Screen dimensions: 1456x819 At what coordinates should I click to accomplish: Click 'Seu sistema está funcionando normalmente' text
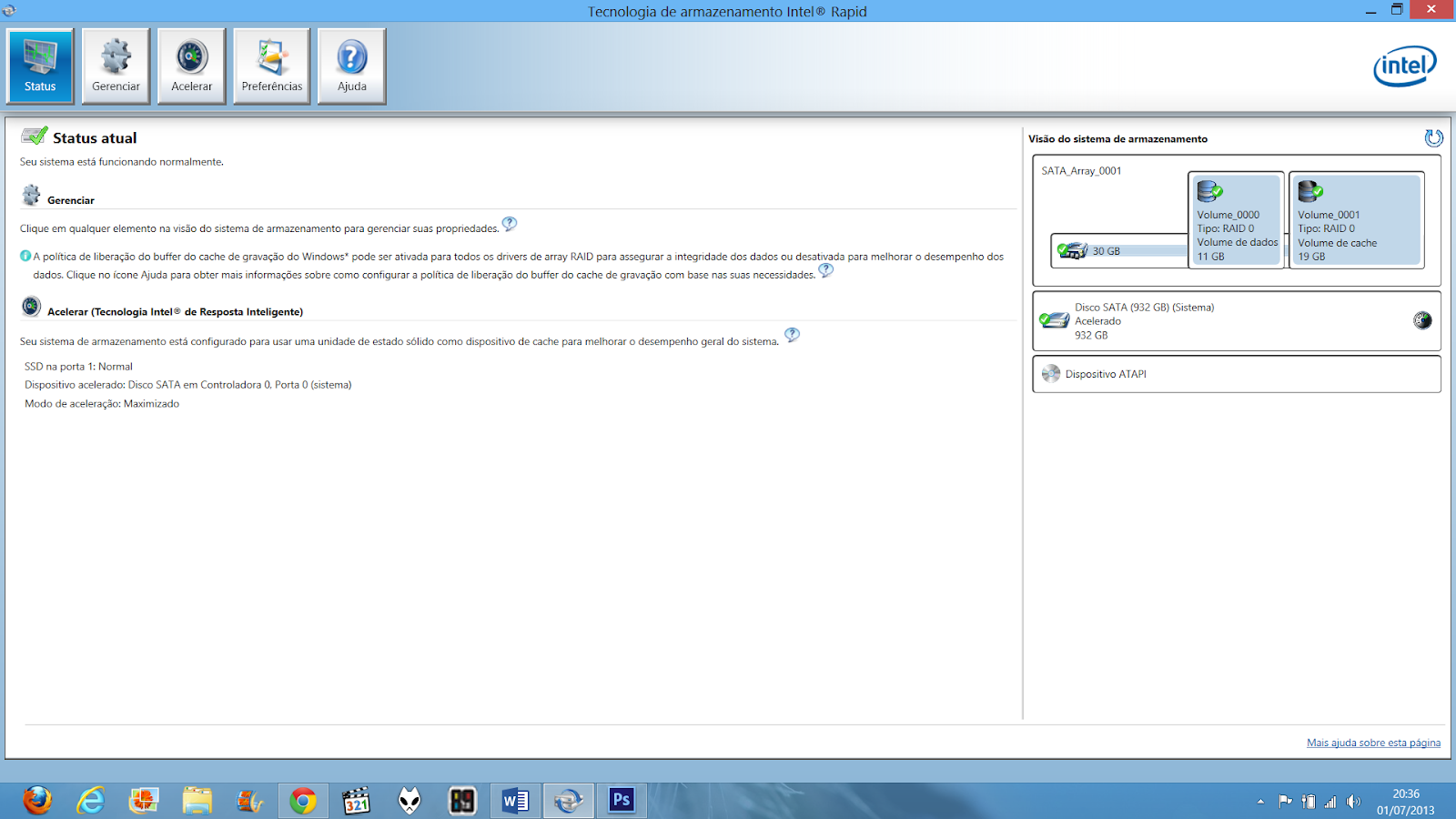point(122,162)
